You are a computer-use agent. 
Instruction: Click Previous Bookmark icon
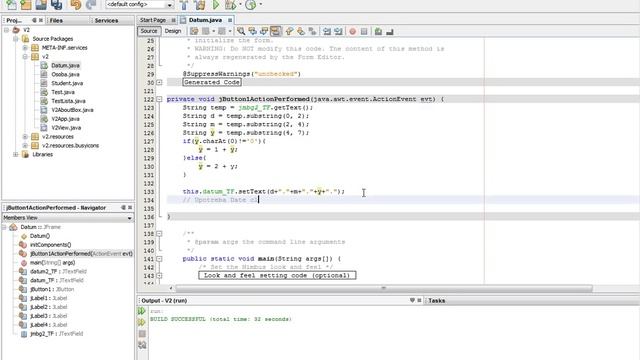(289, 31)
